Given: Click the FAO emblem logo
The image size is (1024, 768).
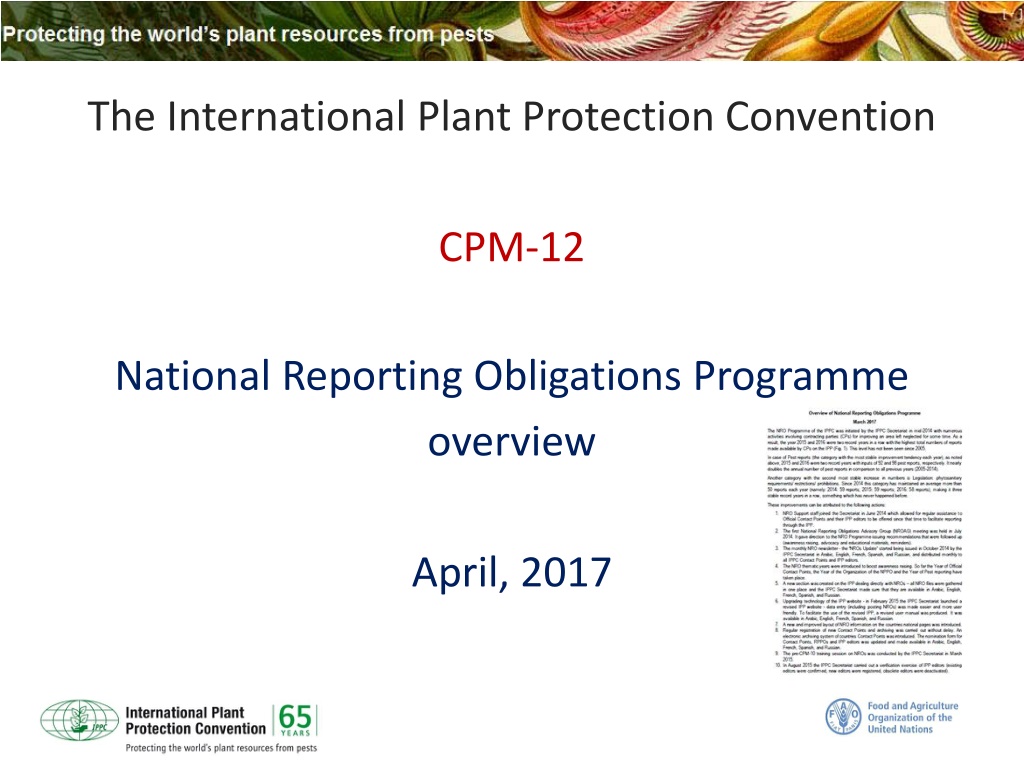Looking at the screenshot, I should (x=843, y=716).
